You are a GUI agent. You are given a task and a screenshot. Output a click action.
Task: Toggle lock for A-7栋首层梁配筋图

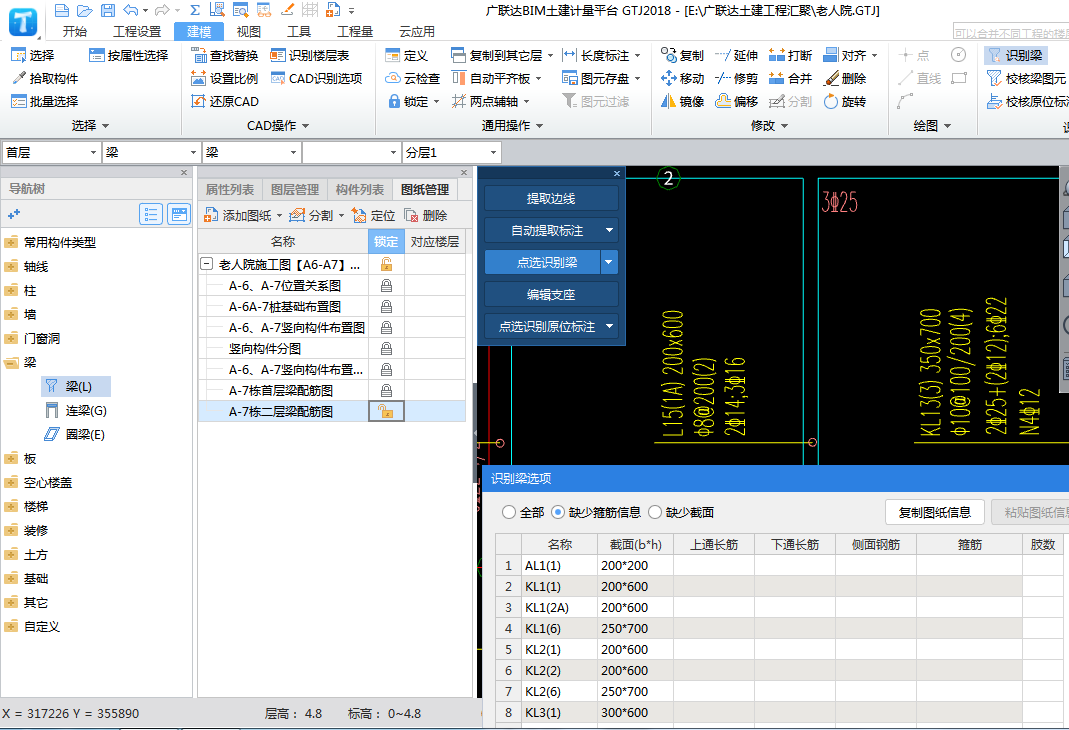[386, 391]
